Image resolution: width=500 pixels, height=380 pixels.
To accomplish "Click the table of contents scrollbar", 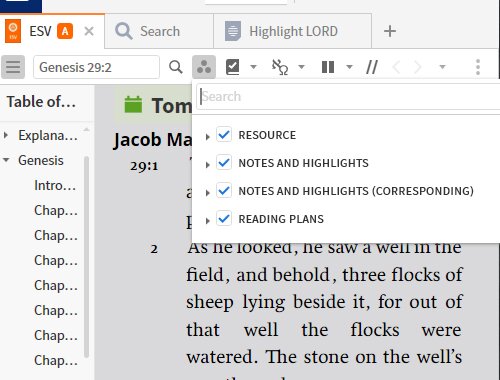I will (86, 257).
